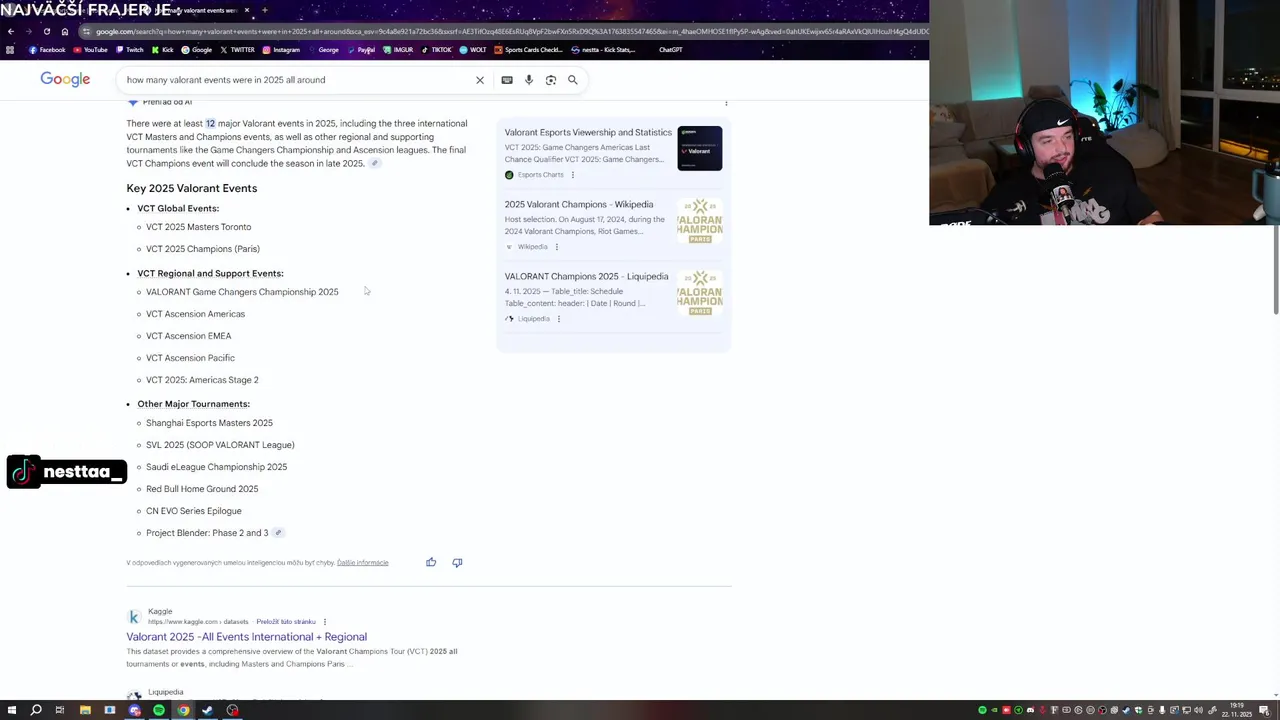Open the Instagram bookmark
This screenshot has width=1280, height=720.
[281, 50]
